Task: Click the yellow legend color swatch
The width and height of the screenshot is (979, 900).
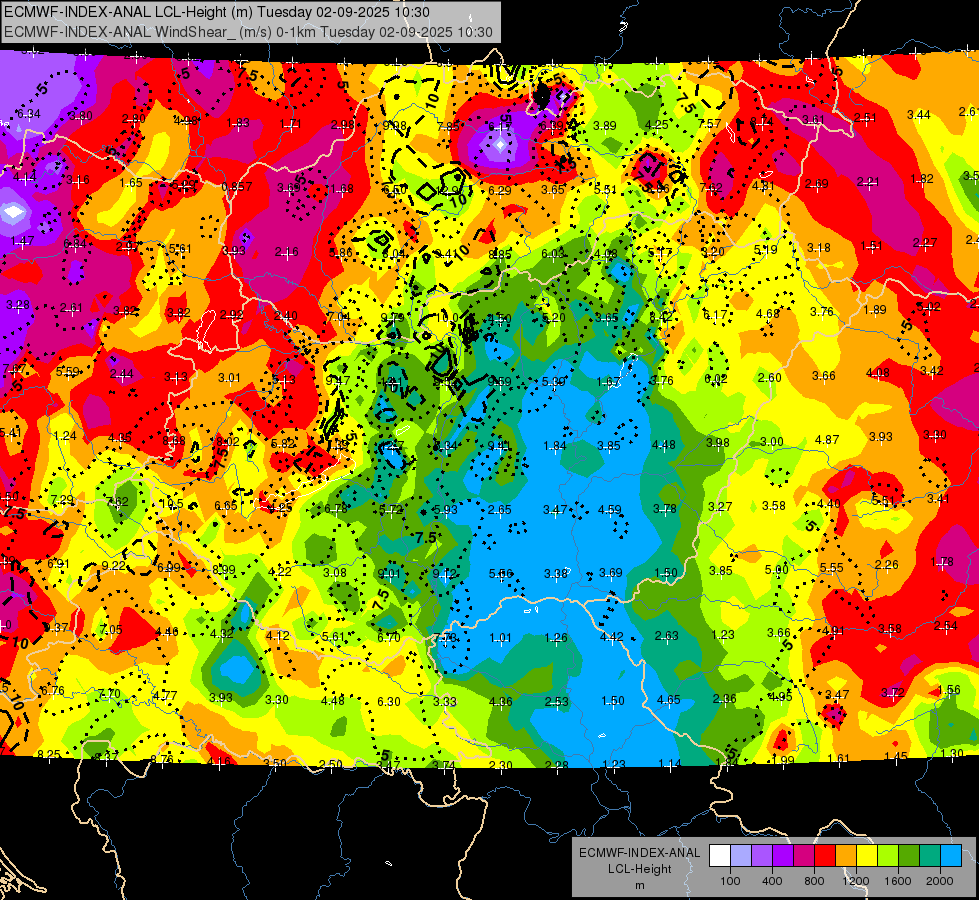Action: click(x=867, y=856)
